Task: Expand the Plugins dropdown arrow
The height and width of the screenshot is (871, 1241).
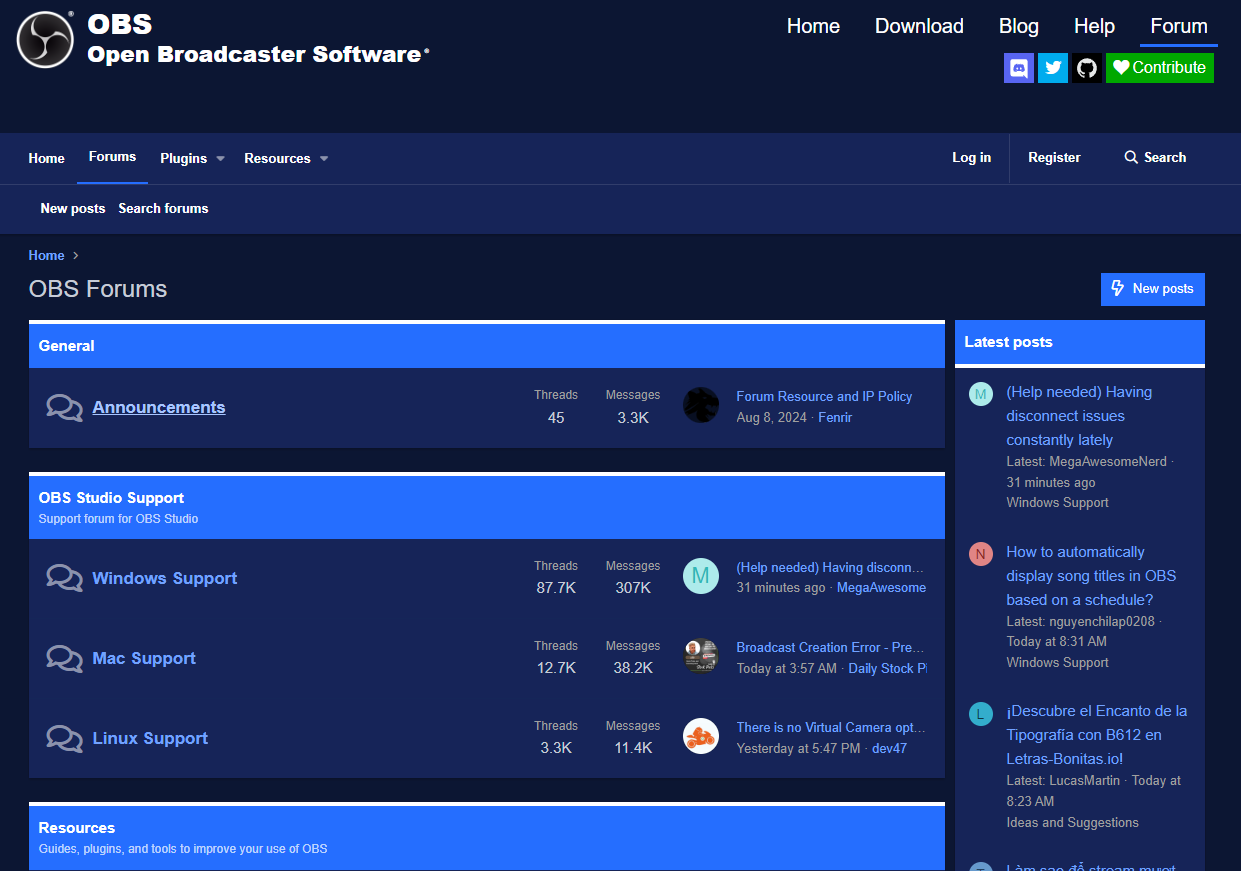Action: click(x=220, y=159)
